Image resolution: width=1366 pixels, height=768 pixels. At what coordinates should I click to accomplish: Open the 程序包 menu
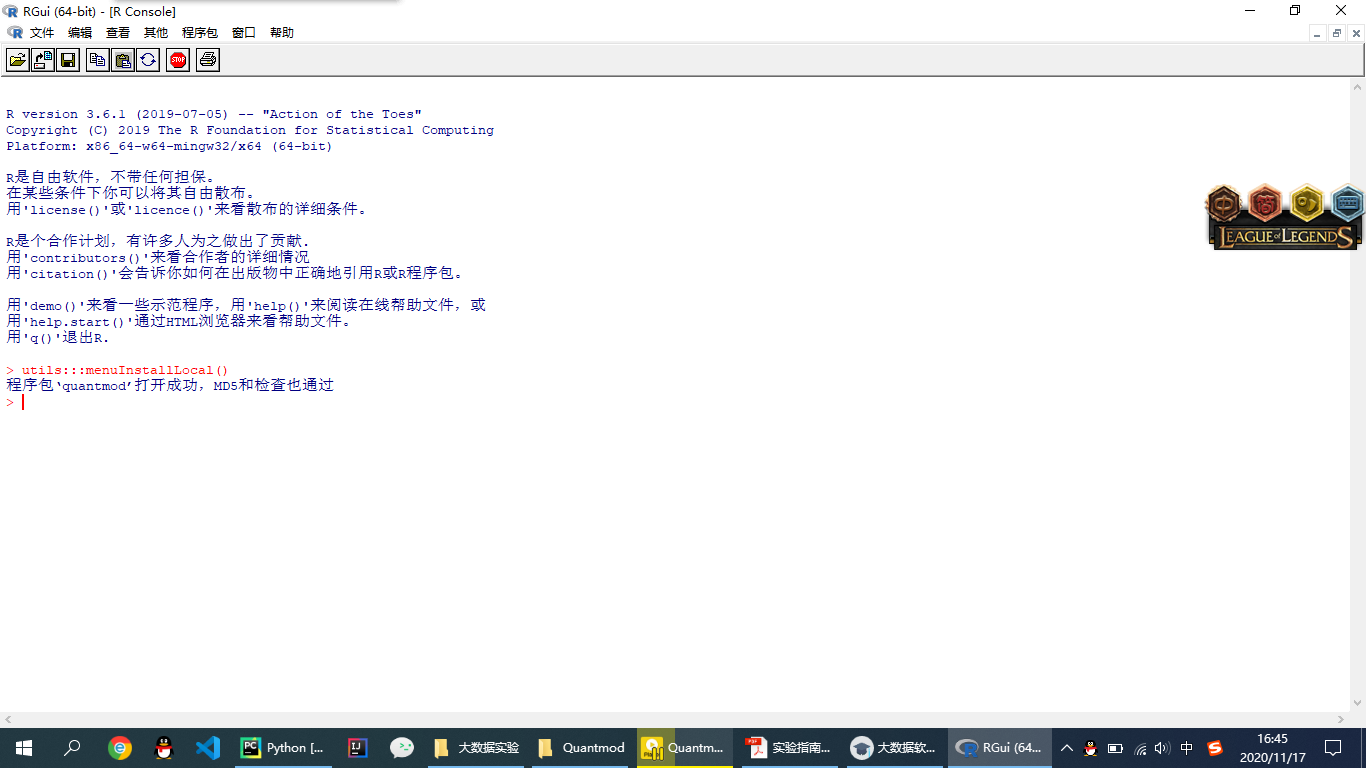point(199,33)
